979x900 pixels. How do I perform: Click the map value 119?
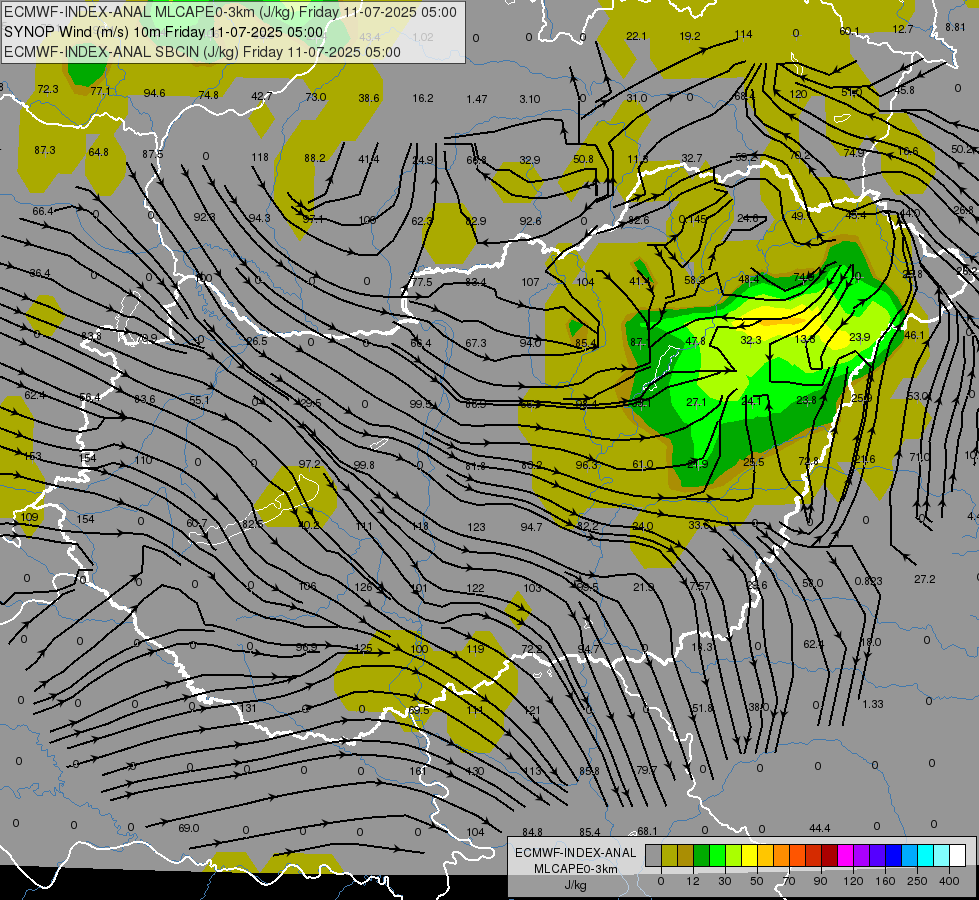[475, 649]
